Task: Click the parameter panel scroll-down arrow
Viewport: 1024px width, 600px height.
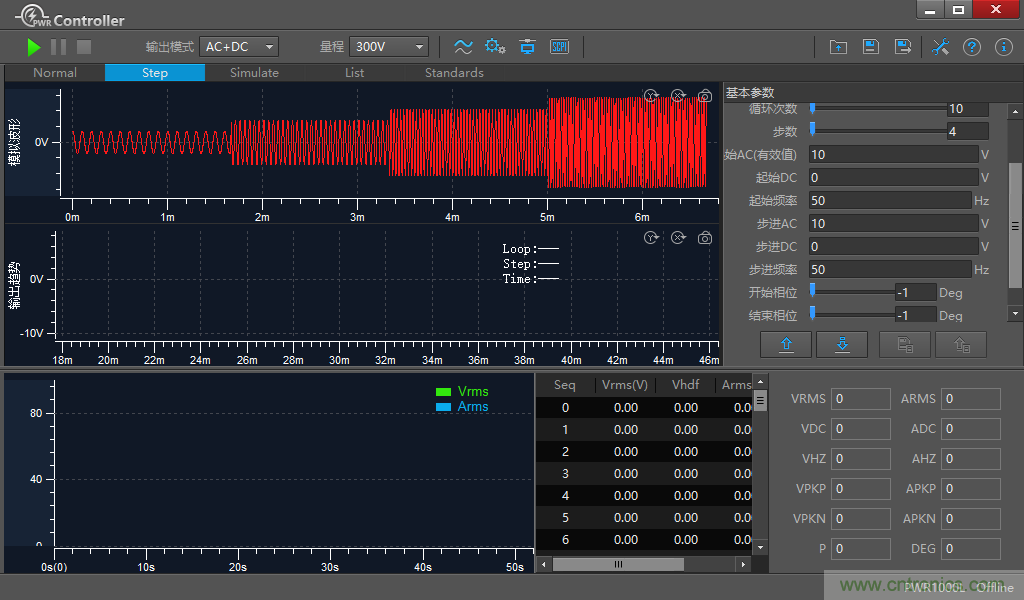Action: 1016,313
